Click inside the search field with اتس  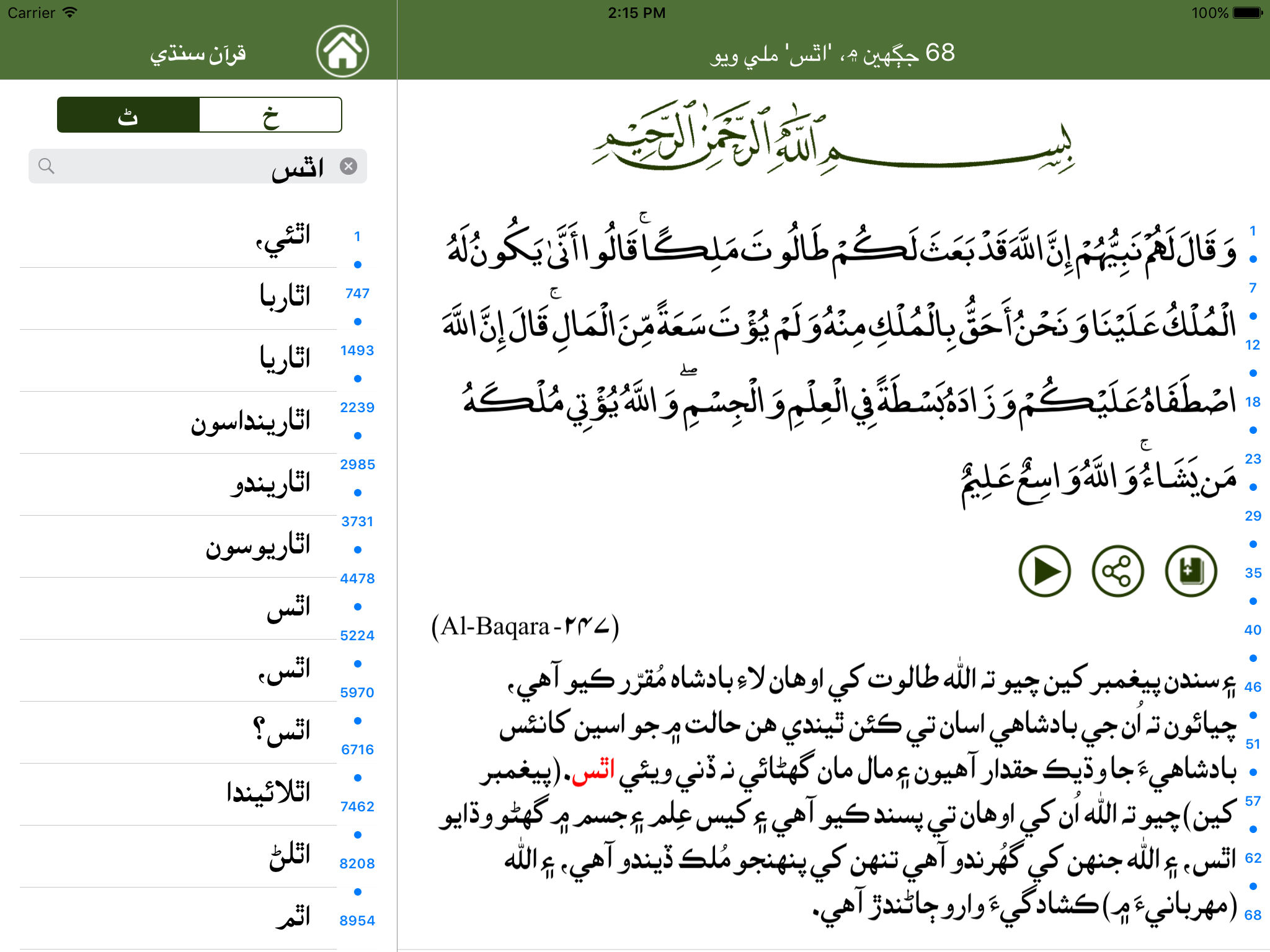pyautogui.click(x=198, y=166)
